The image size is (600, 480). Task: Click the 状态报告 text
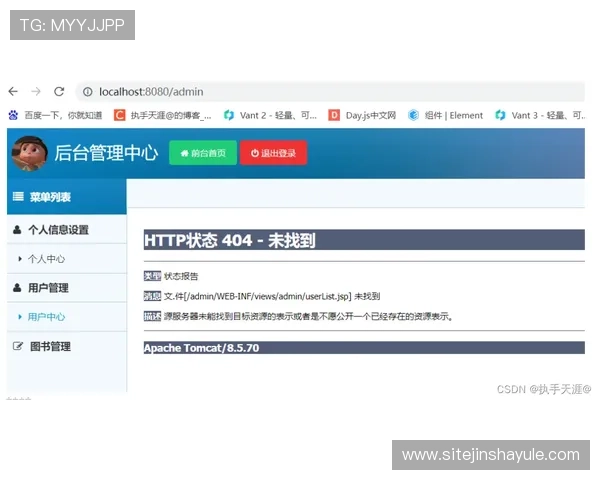pyautogui.click(x=181, y=276)
